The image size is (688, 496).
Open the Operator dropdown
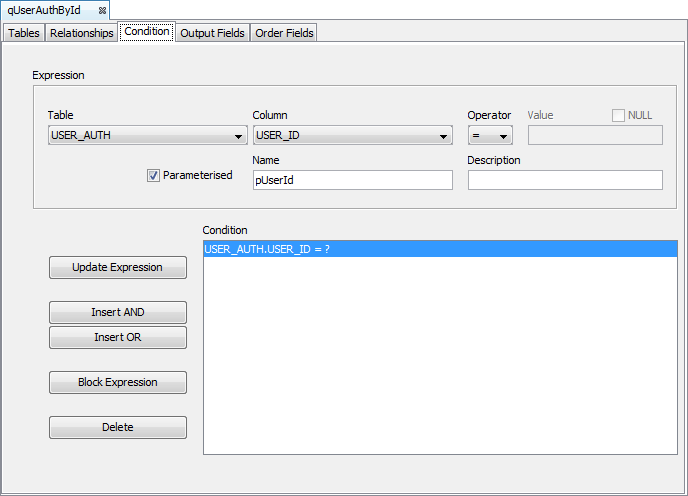(490, 136)
